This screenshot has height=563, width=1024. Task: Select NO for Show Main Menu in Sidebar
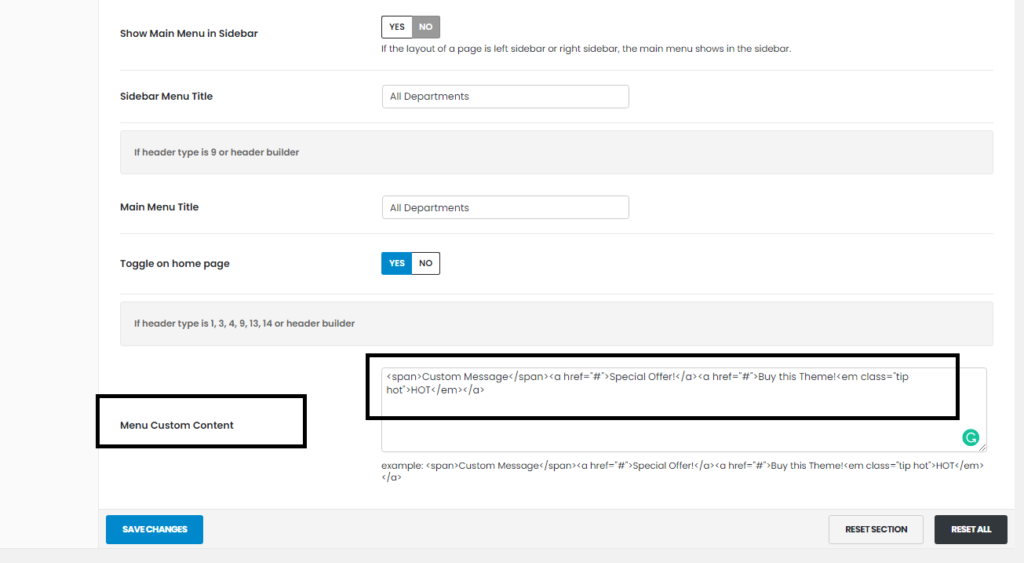pos(426,27)
